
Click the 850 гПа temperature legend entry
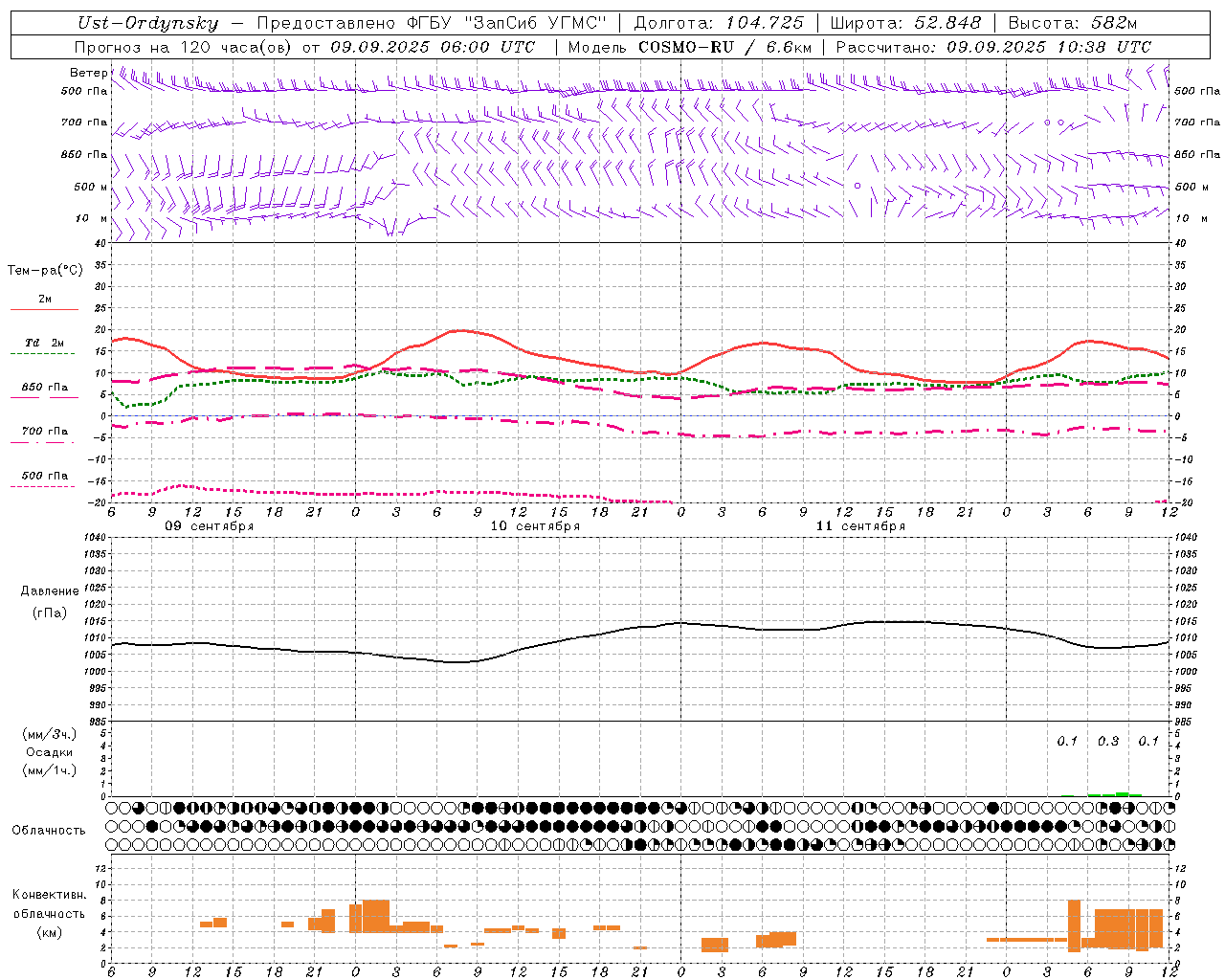(45, 387)
